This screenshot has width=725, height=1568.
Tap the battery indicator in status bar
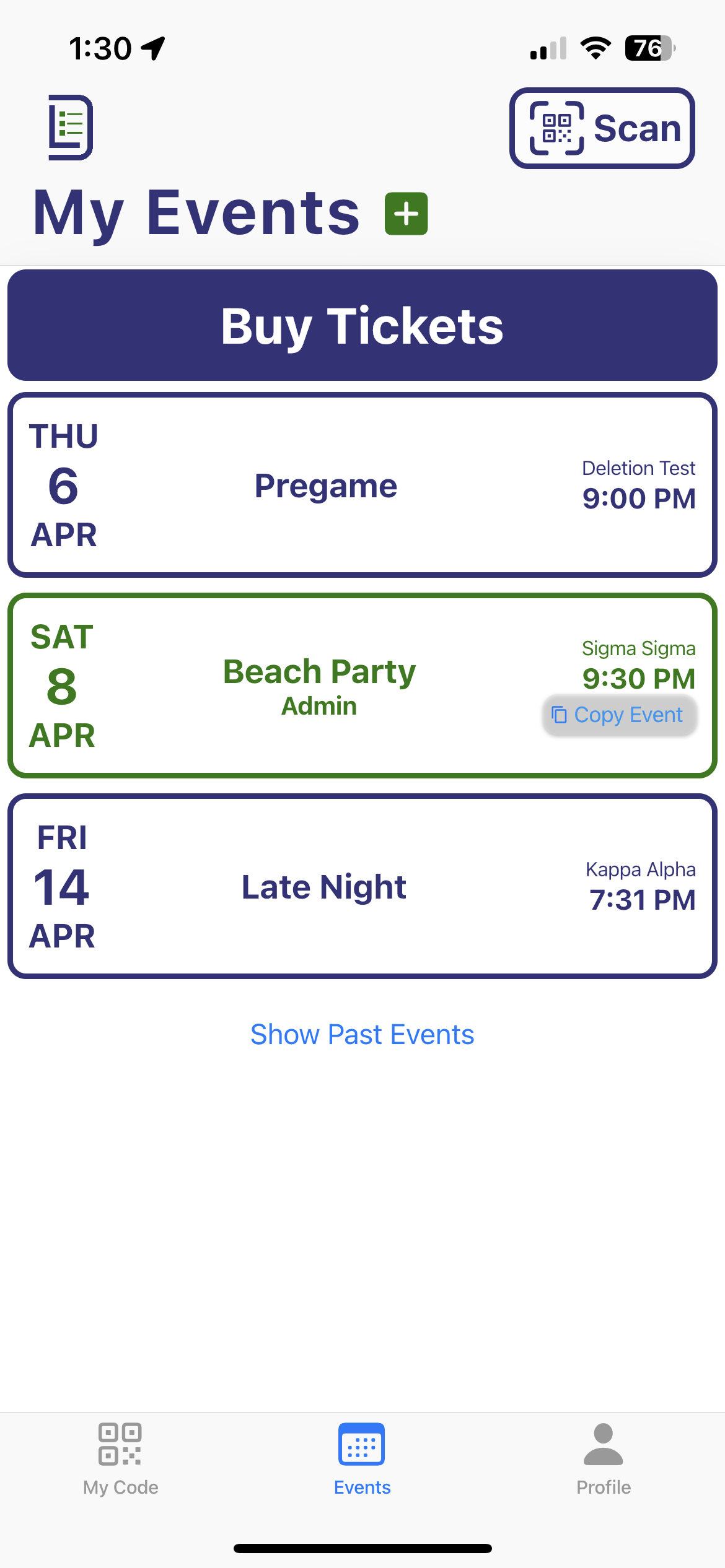click(650, 48)
